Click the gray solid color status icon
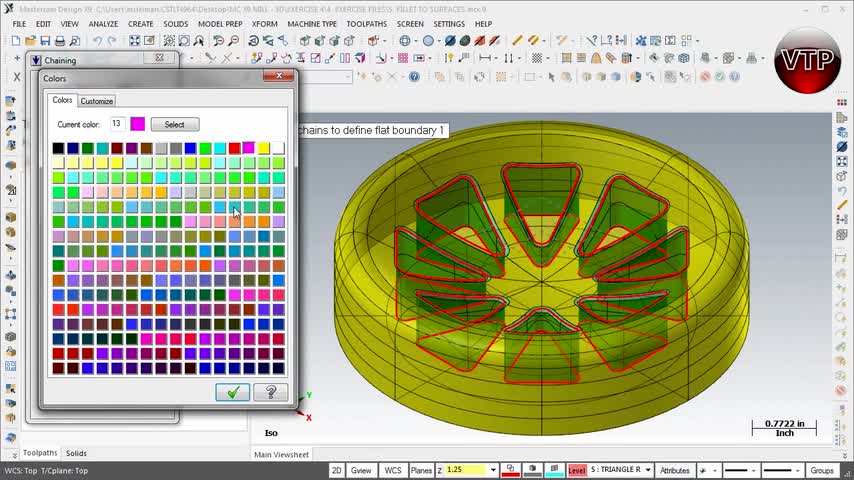Viewport: 854px width, 480px height. pos(532,470)
